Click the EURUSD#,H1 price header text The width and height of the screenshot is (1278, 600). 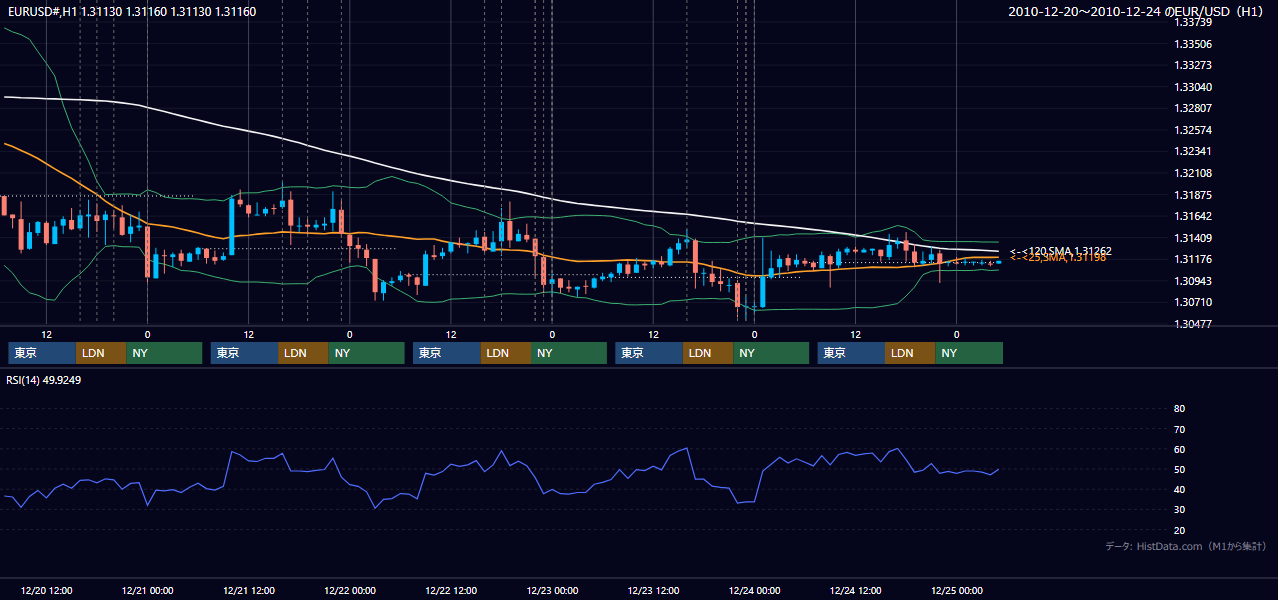[131, 12]
